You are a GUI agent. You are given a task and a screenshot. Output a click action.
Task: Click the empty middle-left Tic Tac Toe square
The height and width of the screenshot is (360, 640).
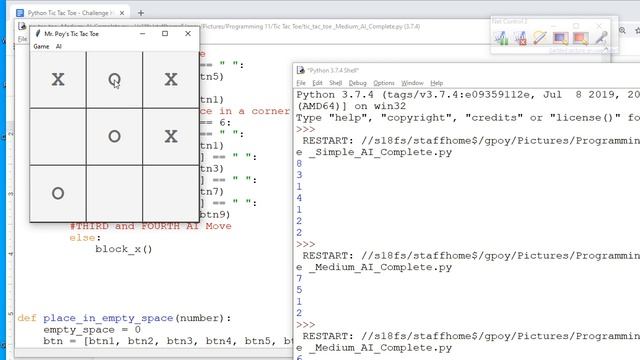tap(58, 136)
